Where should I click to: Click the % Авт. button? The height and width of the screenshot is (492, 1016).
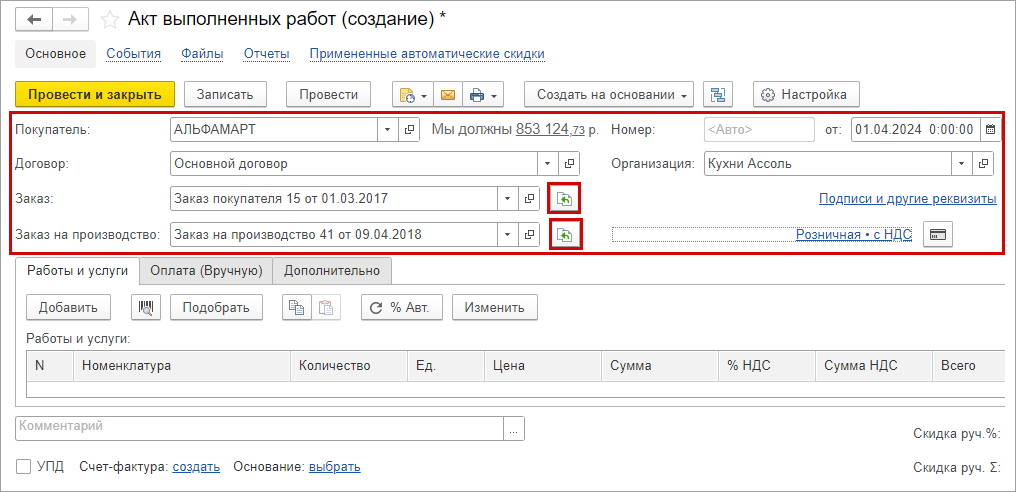(402, 307)
